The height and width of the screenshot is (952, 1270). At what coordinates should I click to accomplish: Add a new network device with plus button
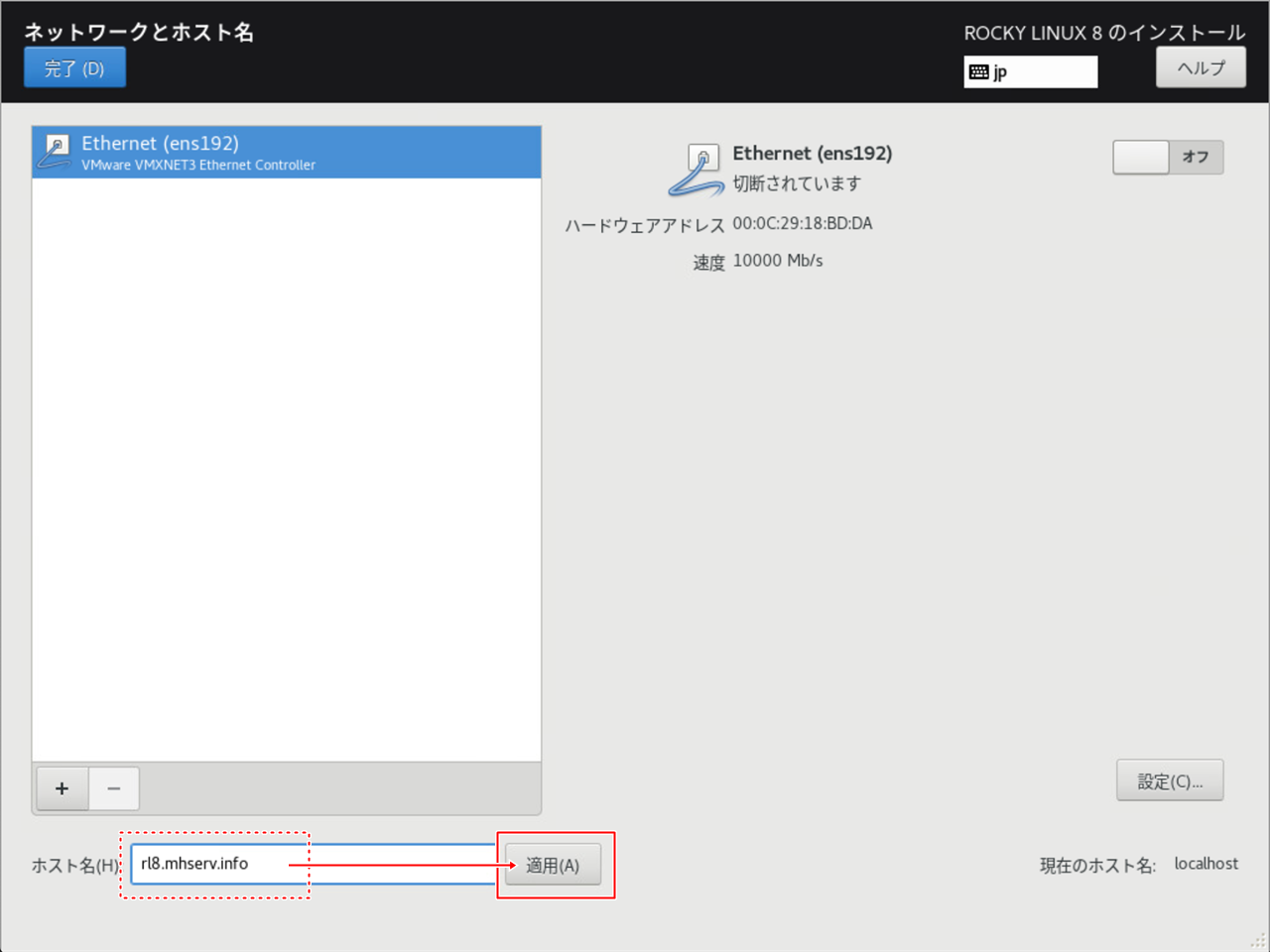62,788
